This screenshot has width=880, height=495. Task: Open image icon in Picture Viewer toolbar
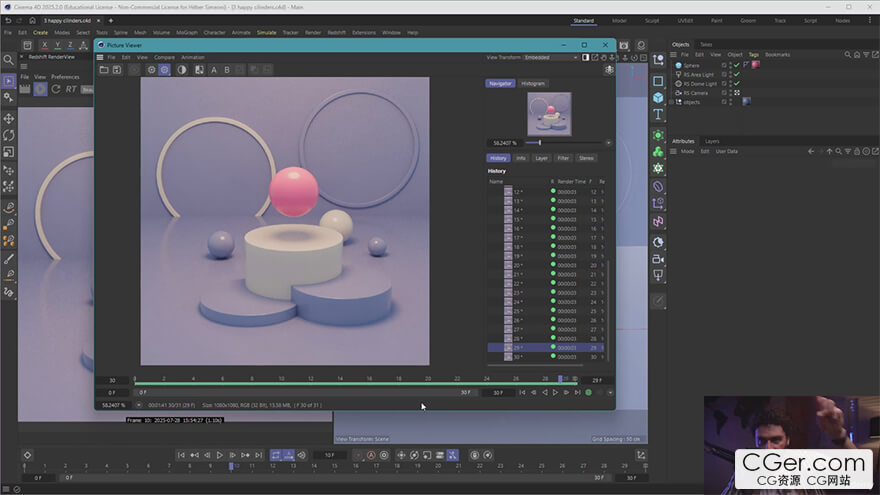tap(102, 70)
